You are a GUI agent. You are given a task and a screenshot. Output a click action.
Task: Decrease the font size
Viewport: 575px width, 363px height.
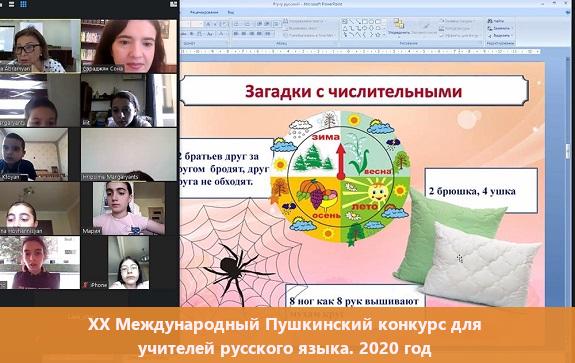pos(216,24)
